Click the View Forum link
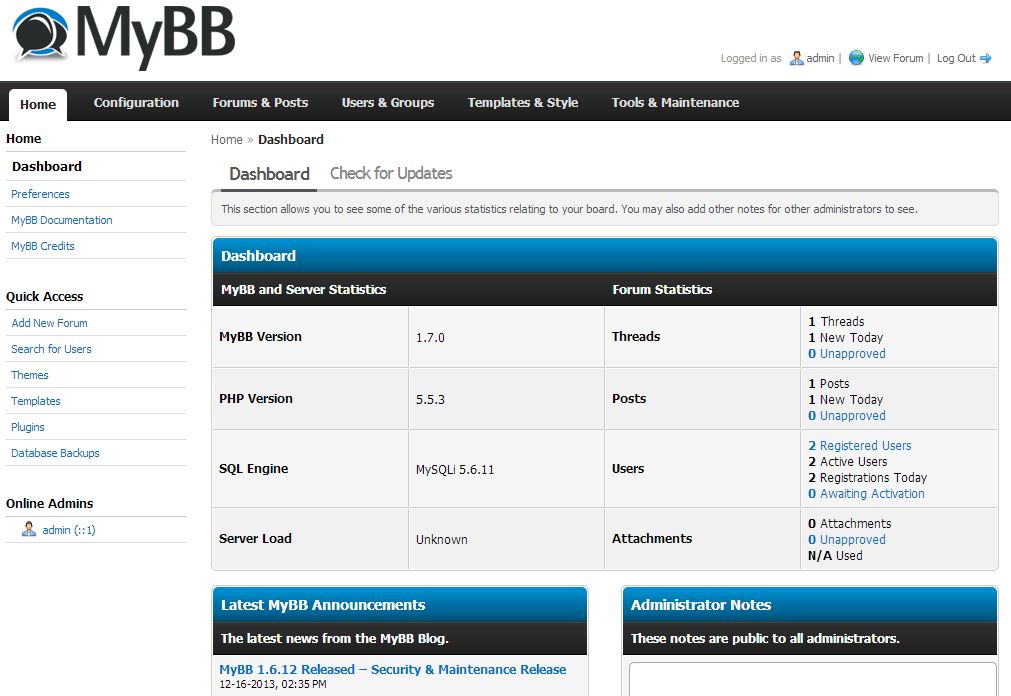 896,58
